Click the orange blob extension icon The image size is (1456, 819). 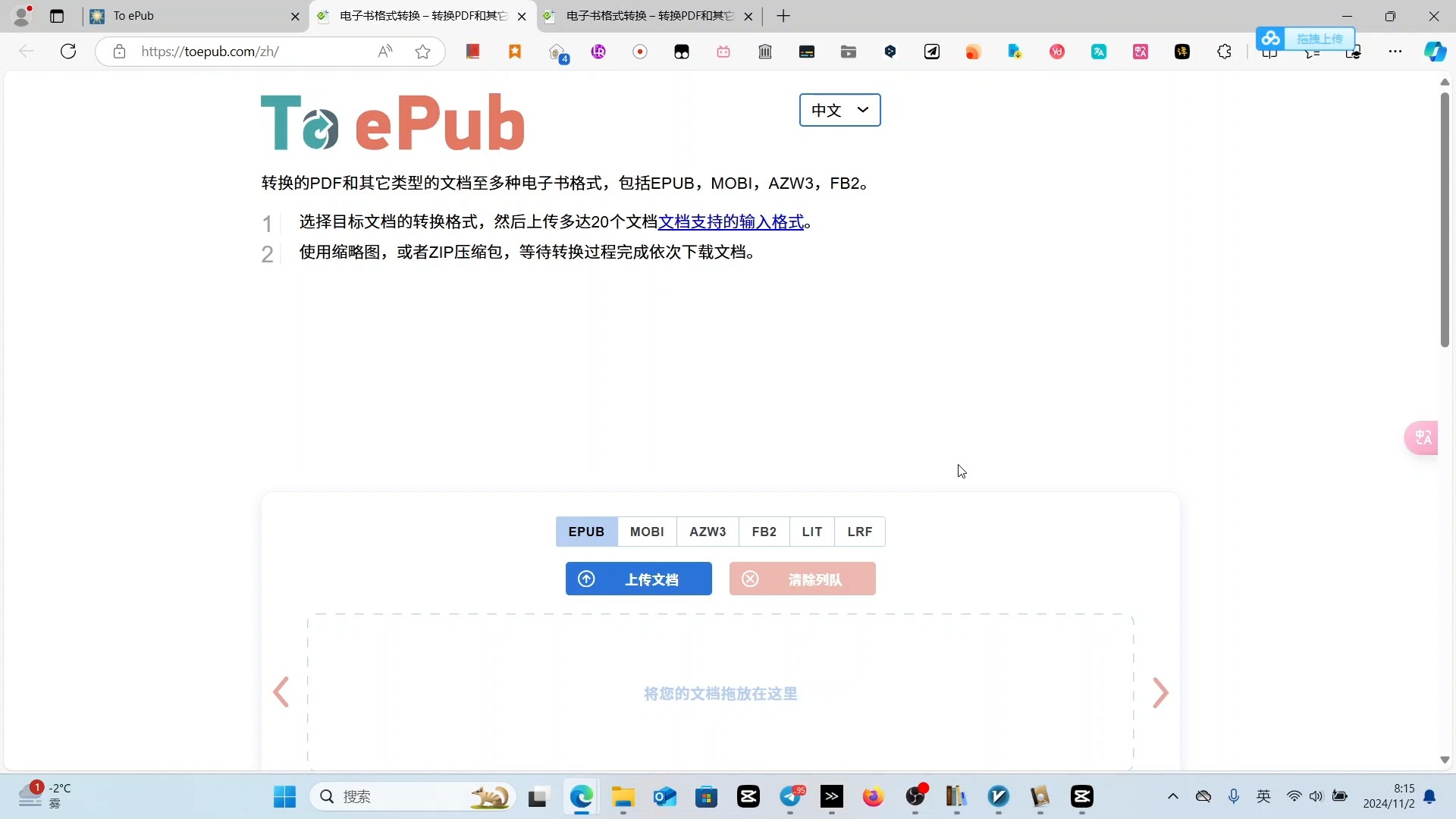(x=974, y=52)
